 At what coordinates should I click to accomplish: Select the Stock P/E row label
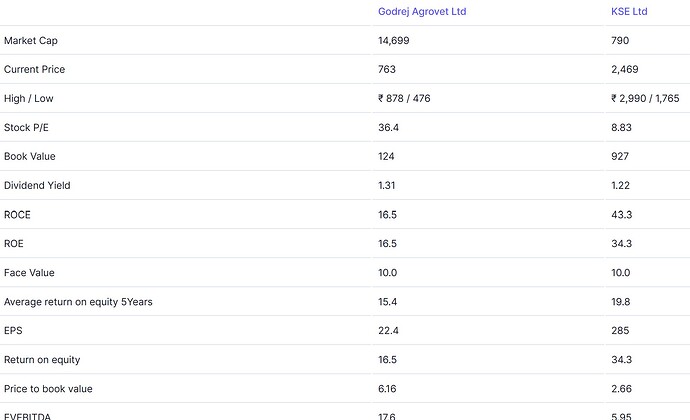click(26, 128)
